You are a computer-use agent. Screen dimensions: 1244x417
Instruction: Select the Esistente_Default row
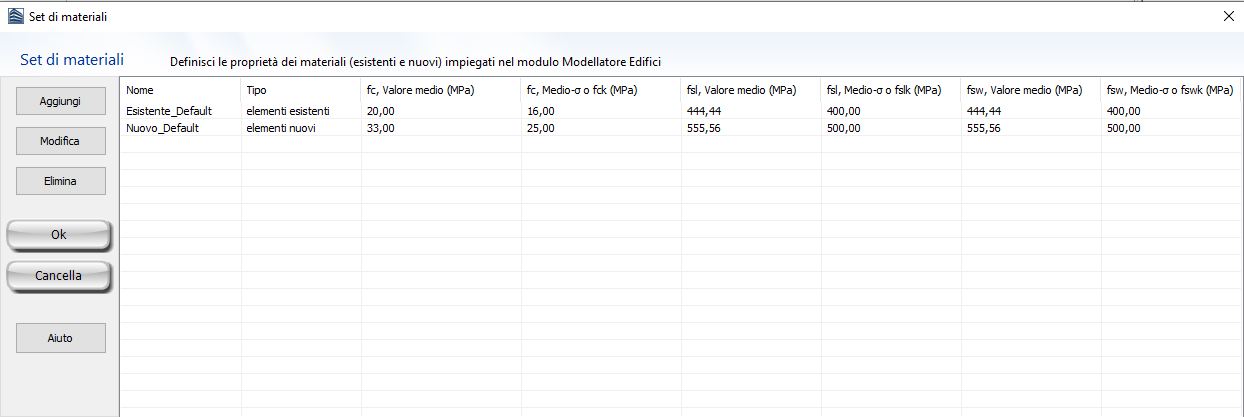click(x=169, y=111)
